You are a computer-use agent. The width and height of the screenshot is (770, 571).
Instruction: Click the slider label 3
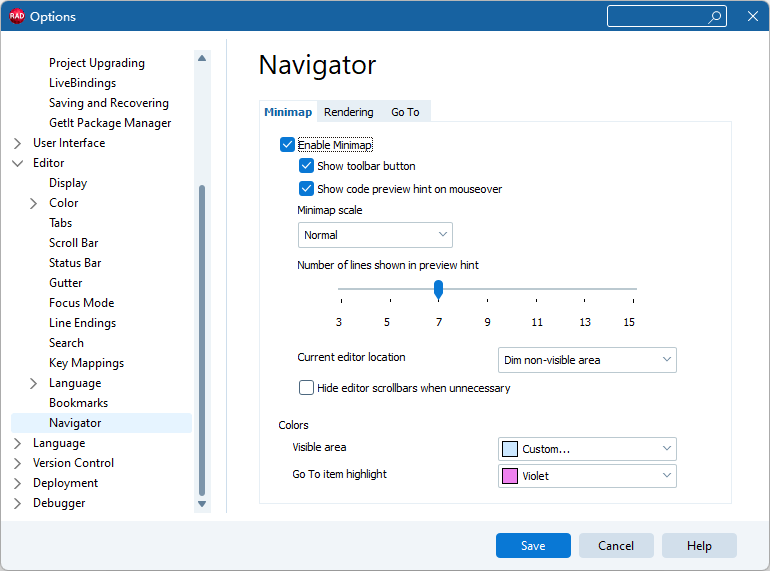(x=339, y=322)
